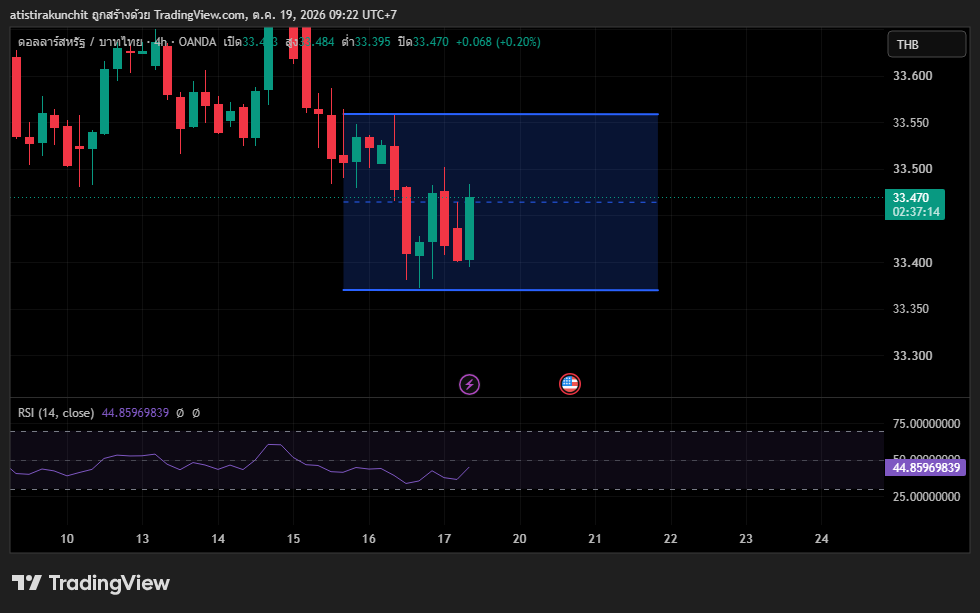Select date 21 on the time axis
The image size is (980, 613).
click(x=595, y=539)
